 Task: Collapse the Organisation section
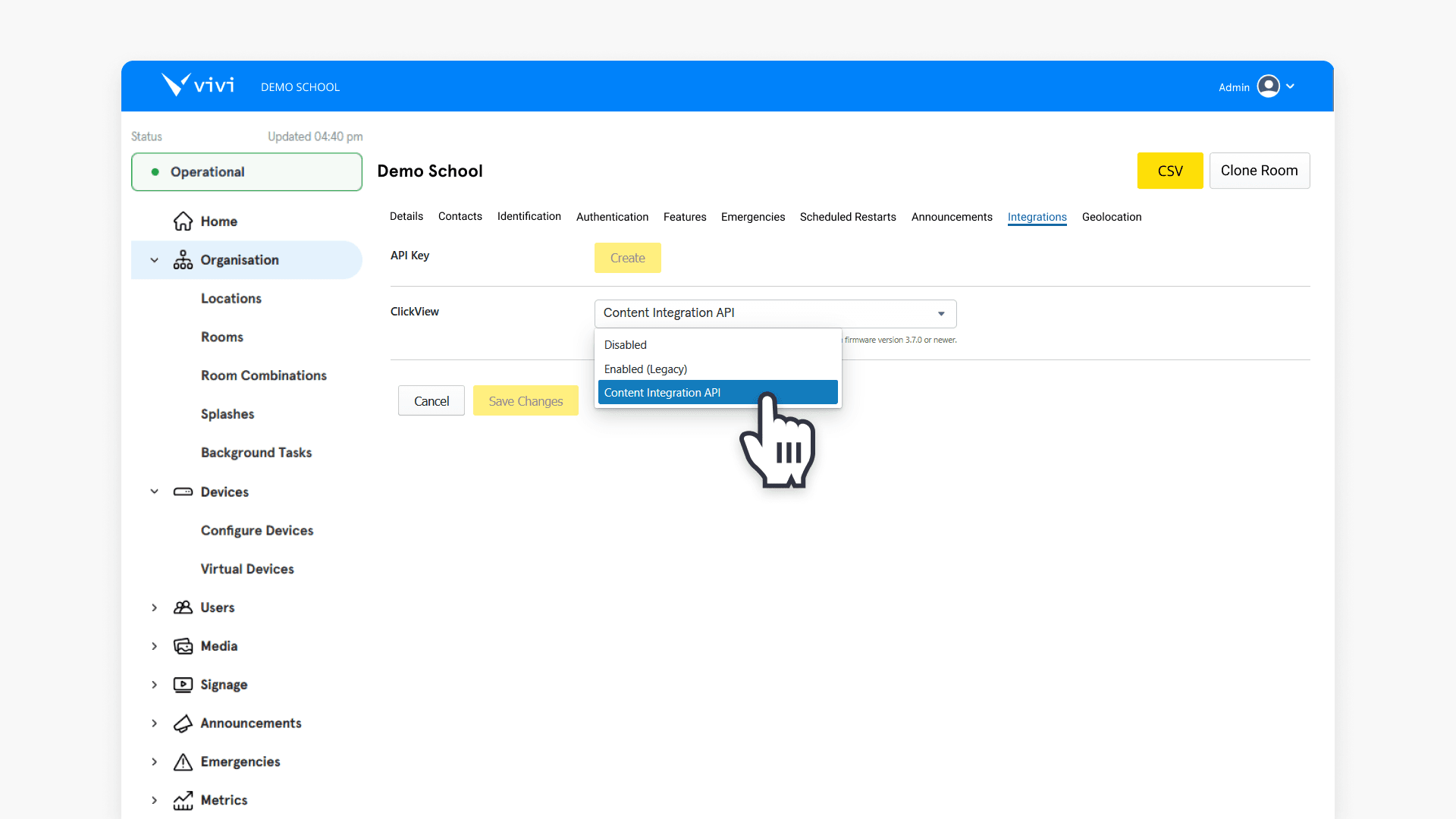(x=154, y=259)
